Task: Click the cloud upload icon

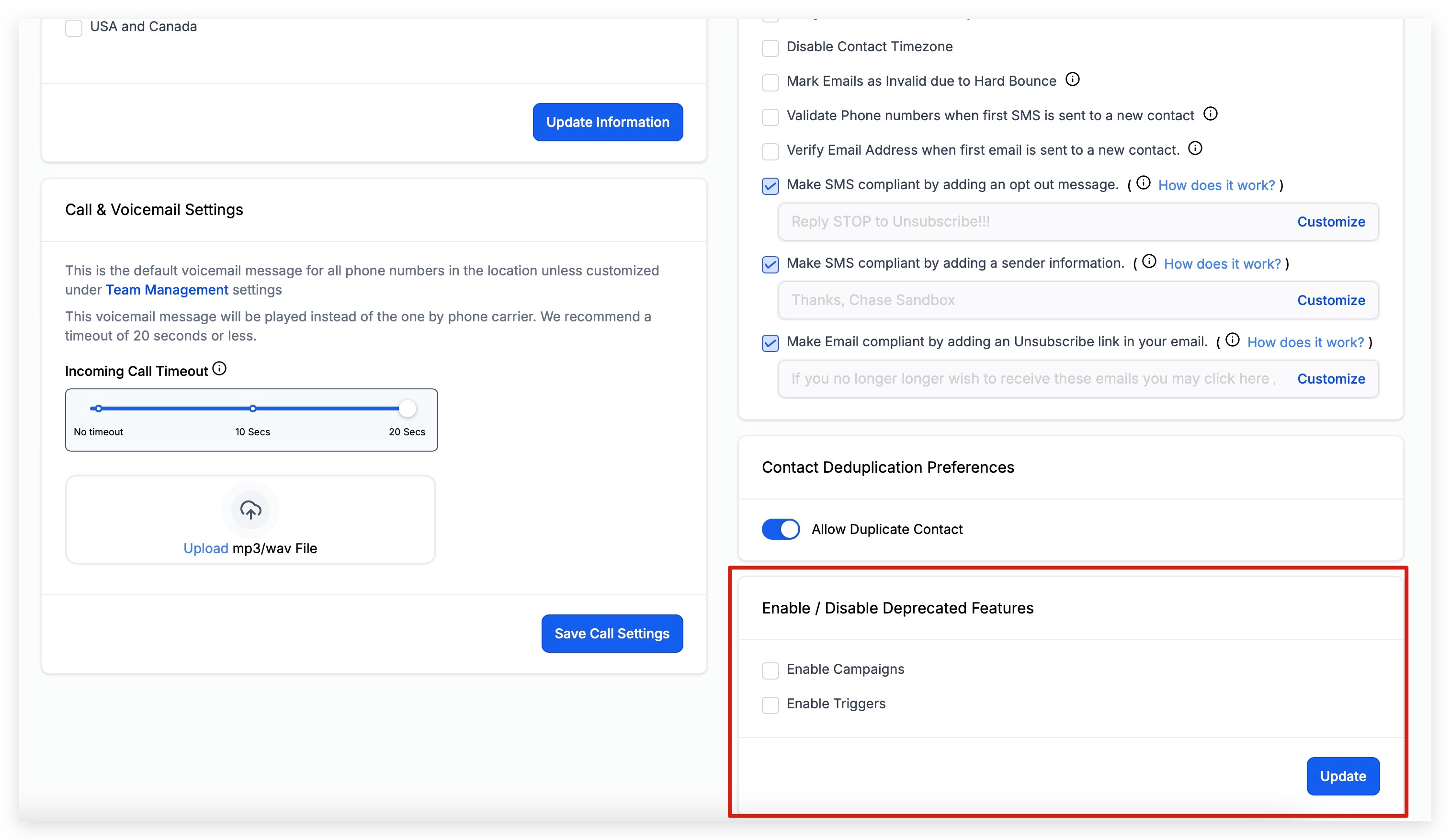Action: (x=250, y=510)
